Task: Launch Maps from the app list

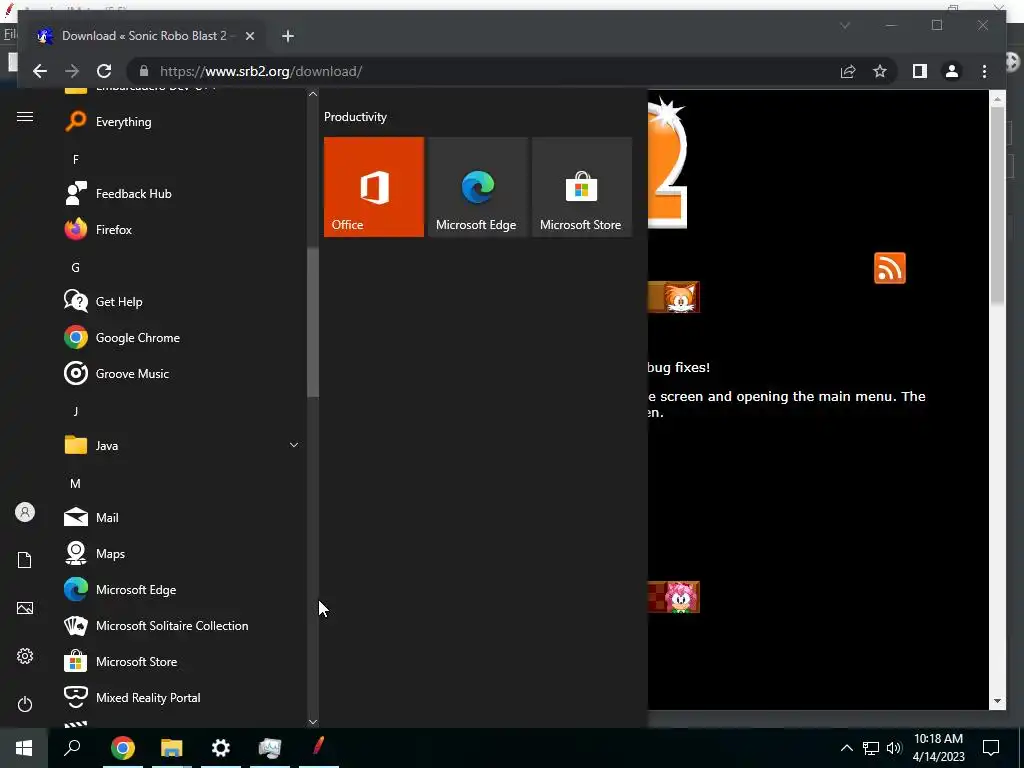Action: 183,553
